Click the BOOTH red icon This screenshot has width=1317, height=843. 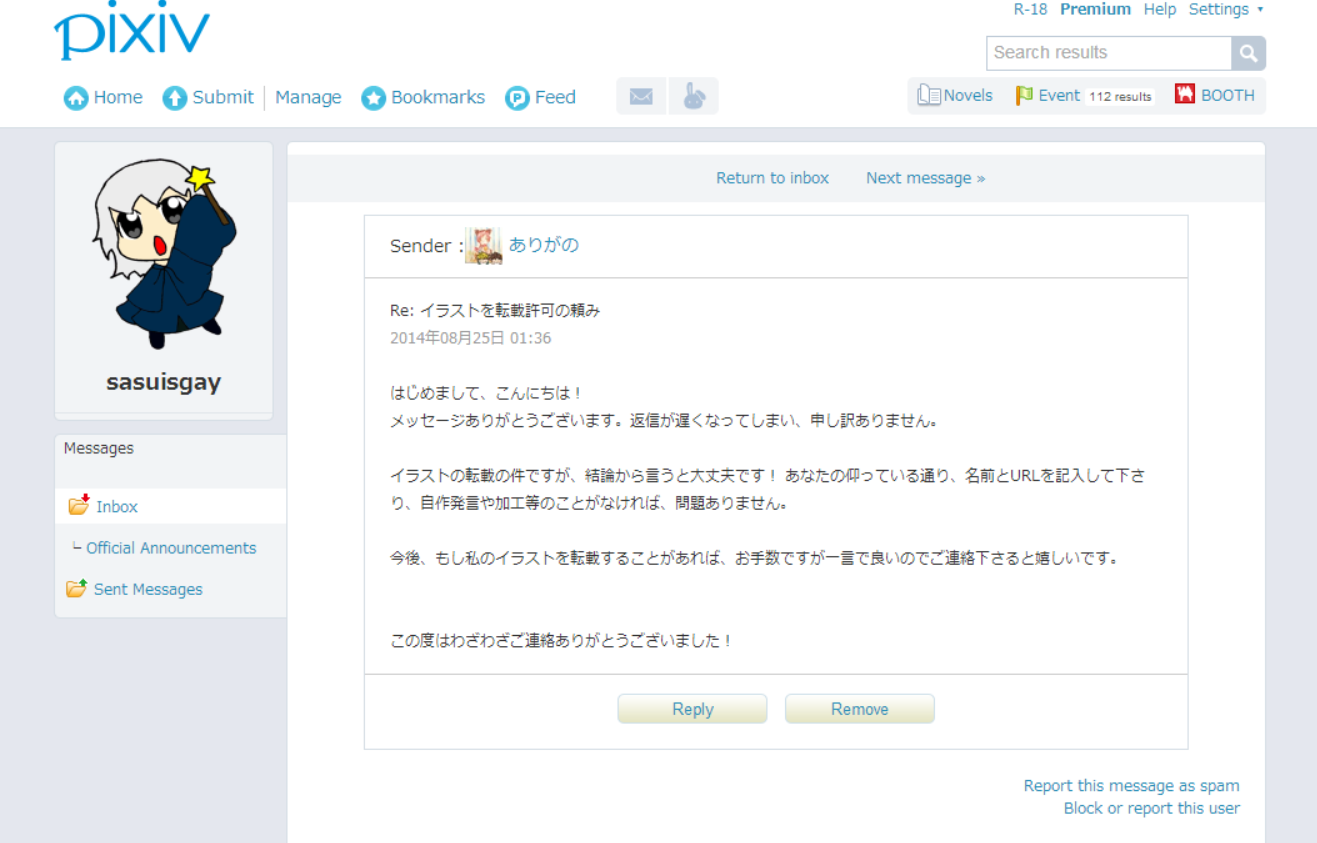click(1185, 94)
